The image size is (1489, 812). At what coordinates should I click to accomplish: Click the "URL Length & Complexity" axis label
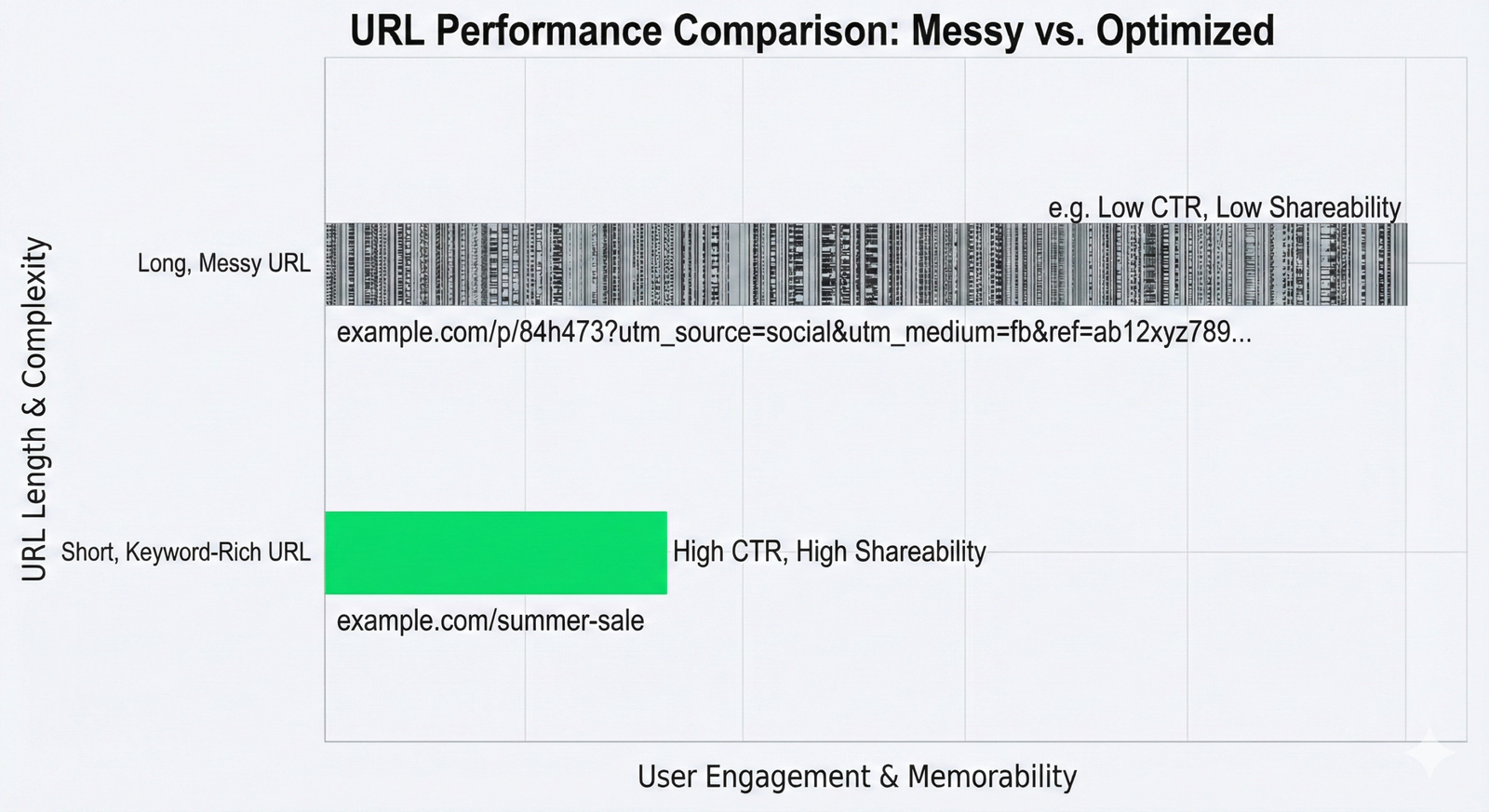pyautogui.click(x=34, y=409)
